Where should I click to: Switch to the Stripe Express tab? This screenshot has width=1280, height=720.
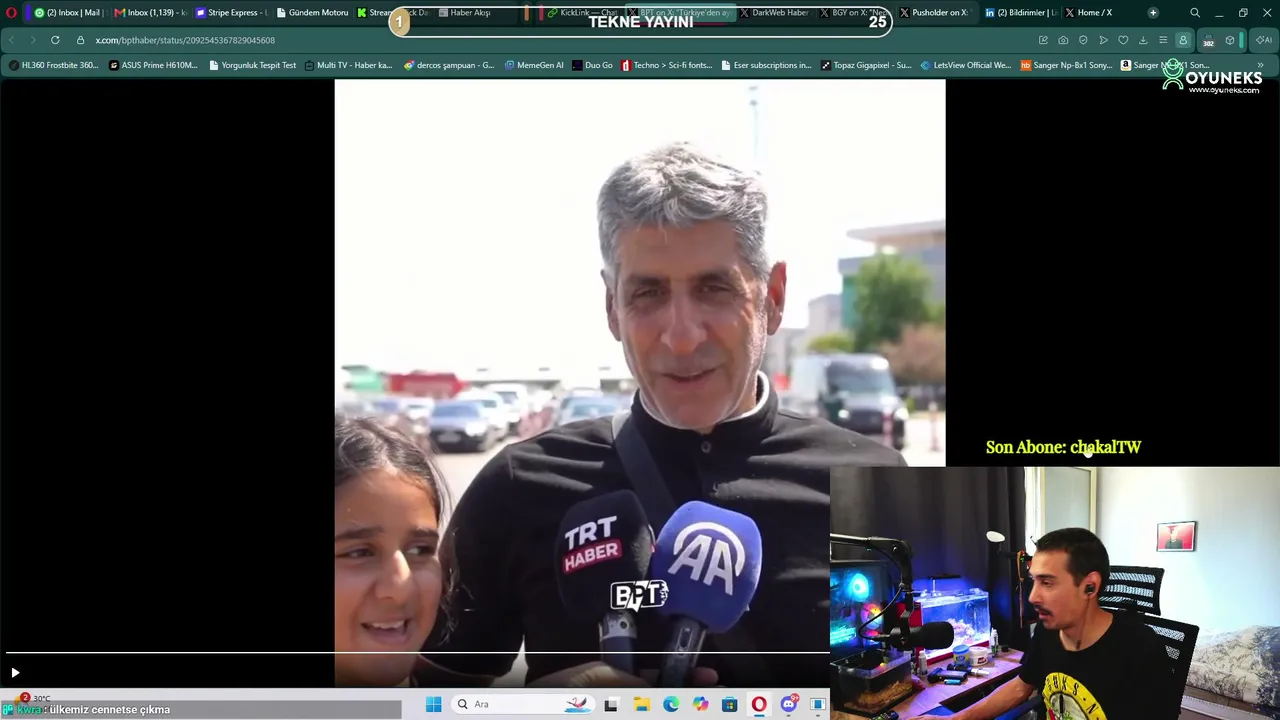click(x=231, y=13)
